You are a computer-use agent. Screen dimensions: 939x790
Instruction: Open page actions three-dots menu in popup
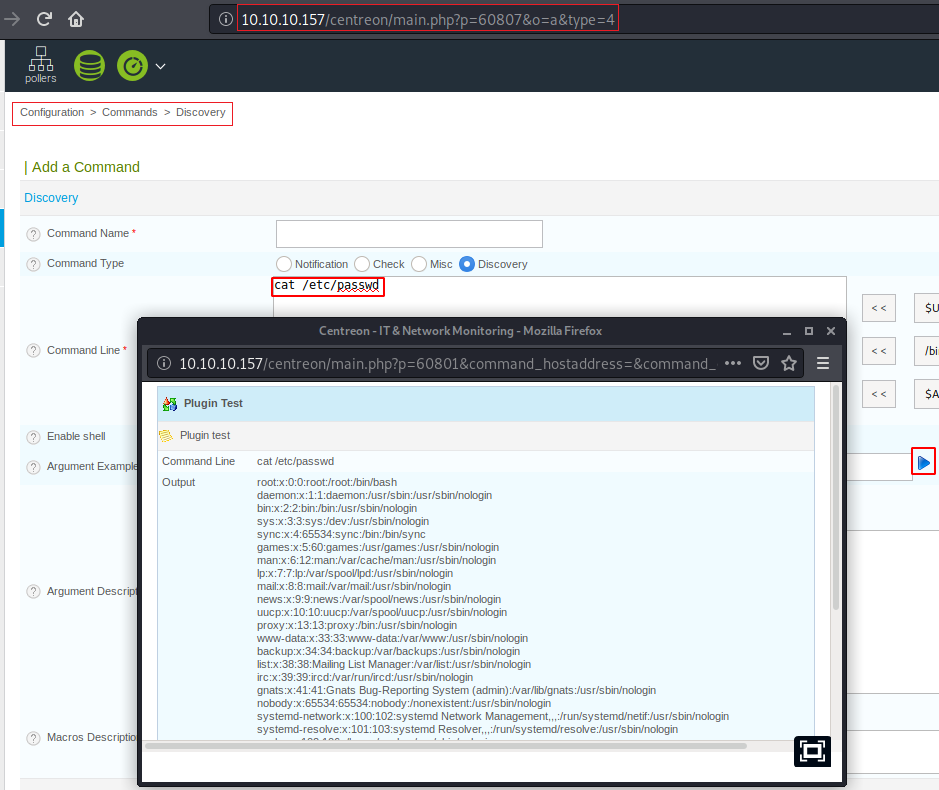[733, 363]
